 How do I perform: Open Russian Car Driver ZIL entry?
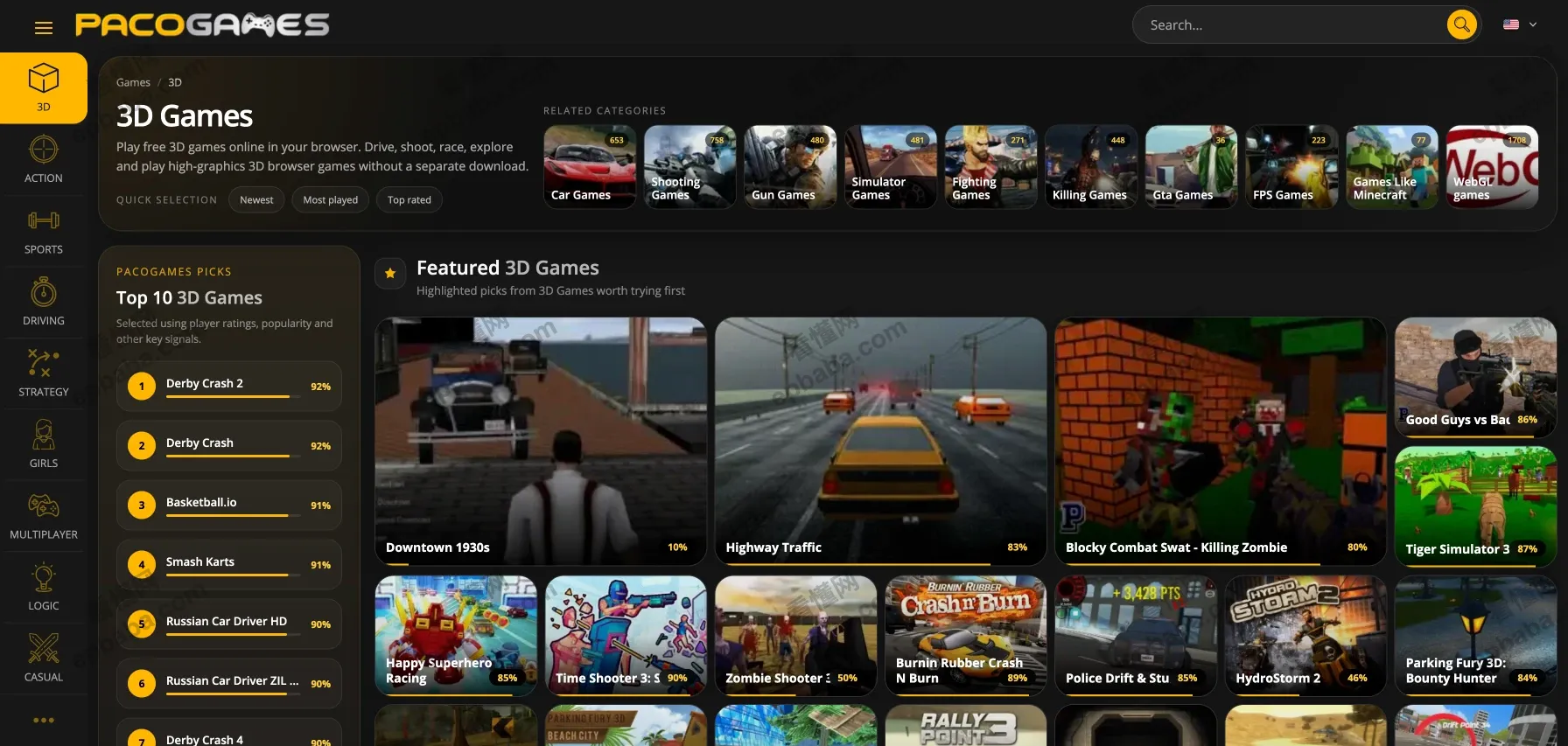229,683
